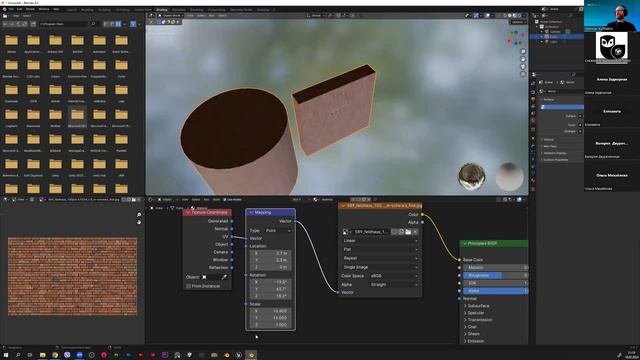The height and width of the screenshot is (360, 640).
Task: Switch to the Geometry Nodes workspace tab
Action: pos(241,9)
